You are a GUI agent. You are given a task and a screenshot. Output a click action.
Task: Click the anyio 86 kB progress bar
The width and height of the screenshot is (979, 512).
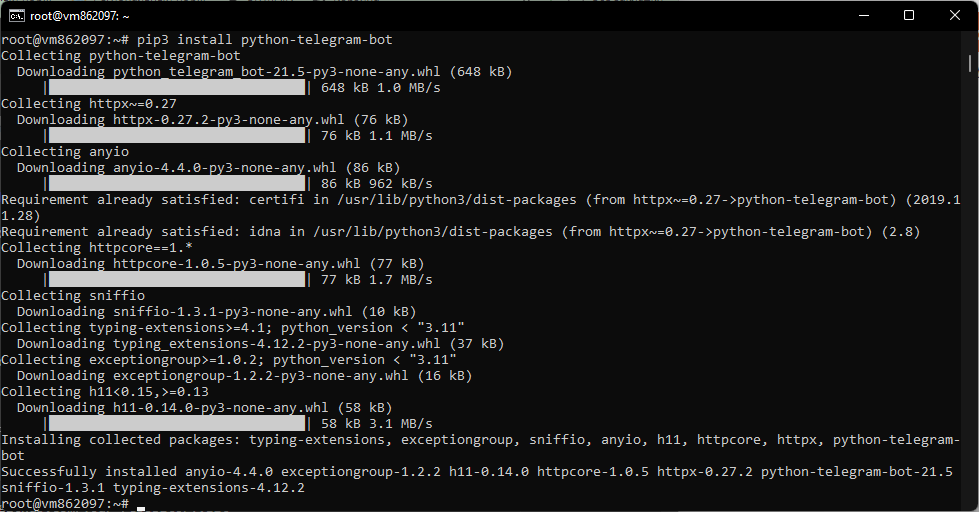click(177, 184)
